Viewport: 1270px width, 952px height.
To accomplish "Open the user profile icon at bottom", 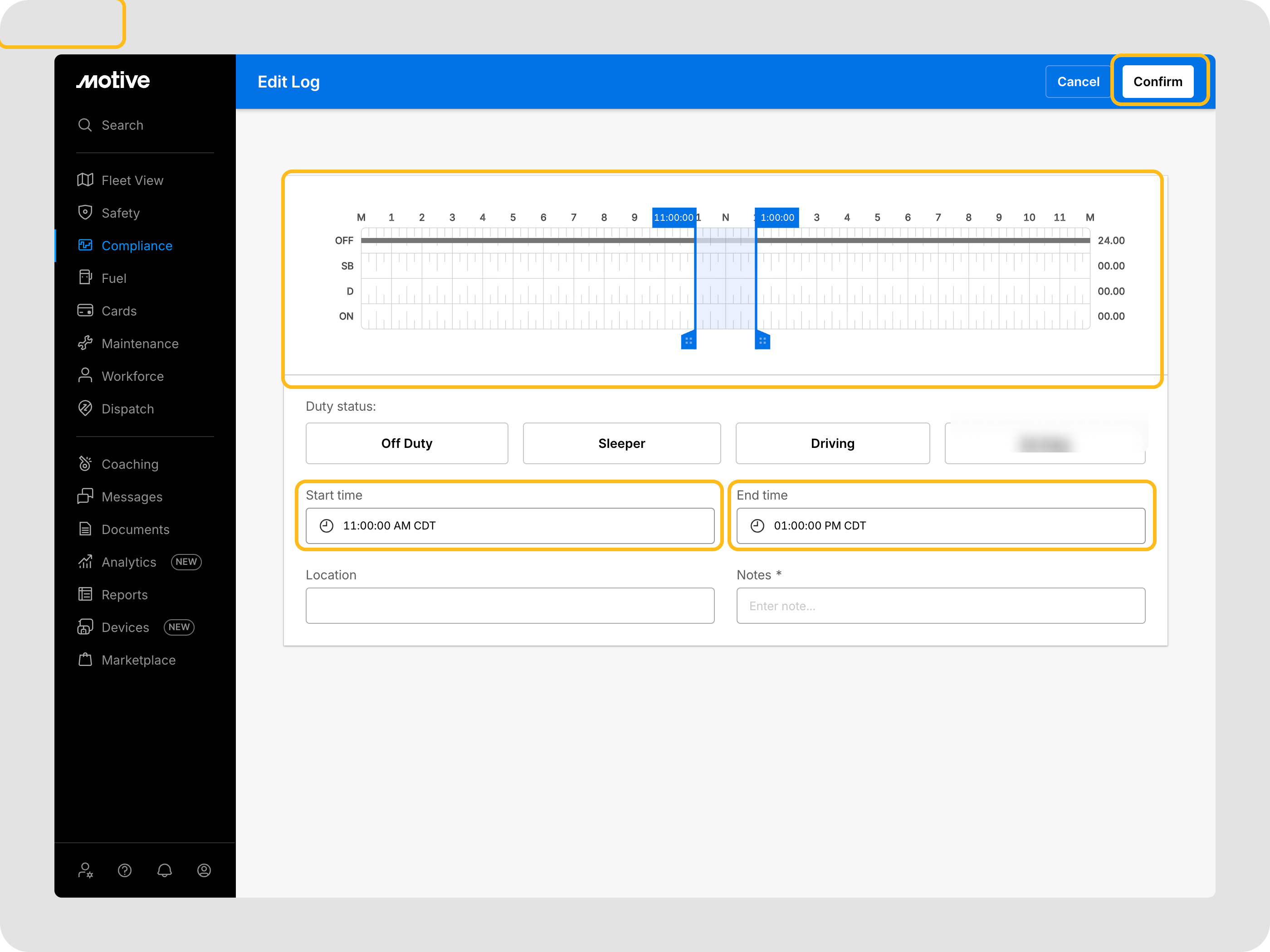I will (x=204, y=870).
